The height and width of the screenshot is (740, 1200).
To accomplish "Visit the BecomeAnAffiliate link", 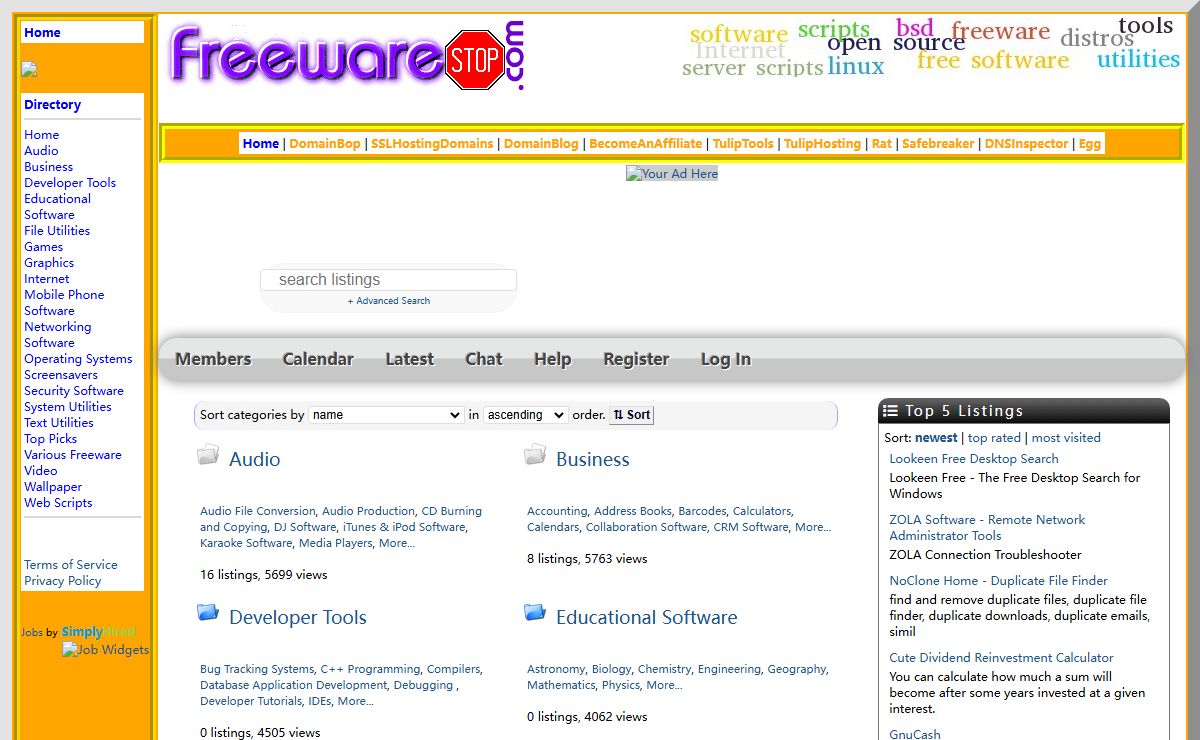I will click(646, 144).
